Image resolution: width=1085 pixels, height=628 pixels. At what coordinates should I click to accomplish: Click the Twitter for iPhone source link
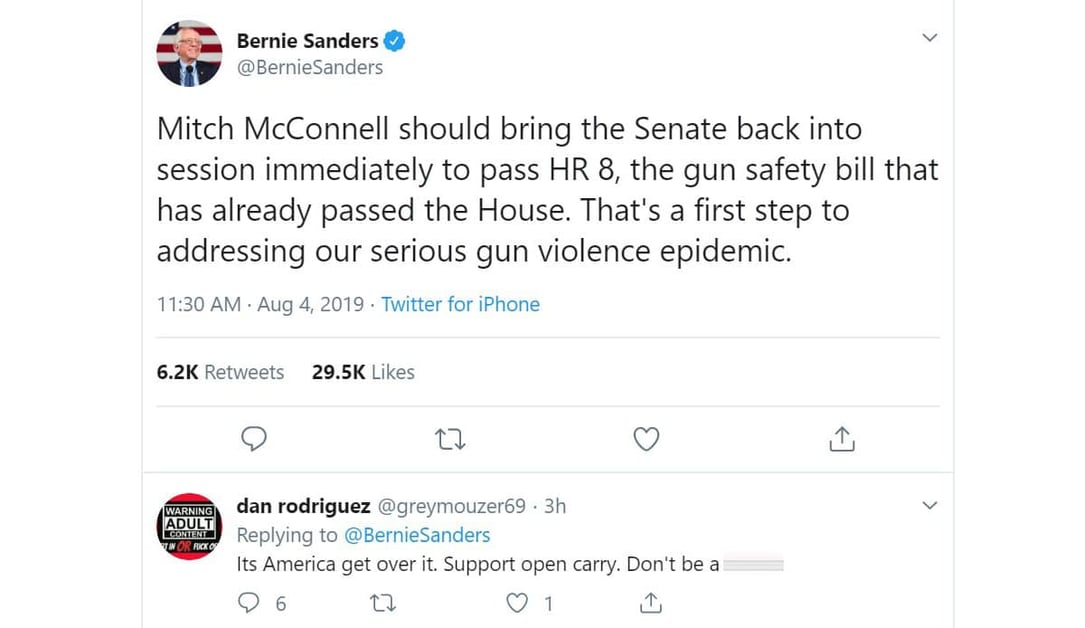tap(460, 304)
